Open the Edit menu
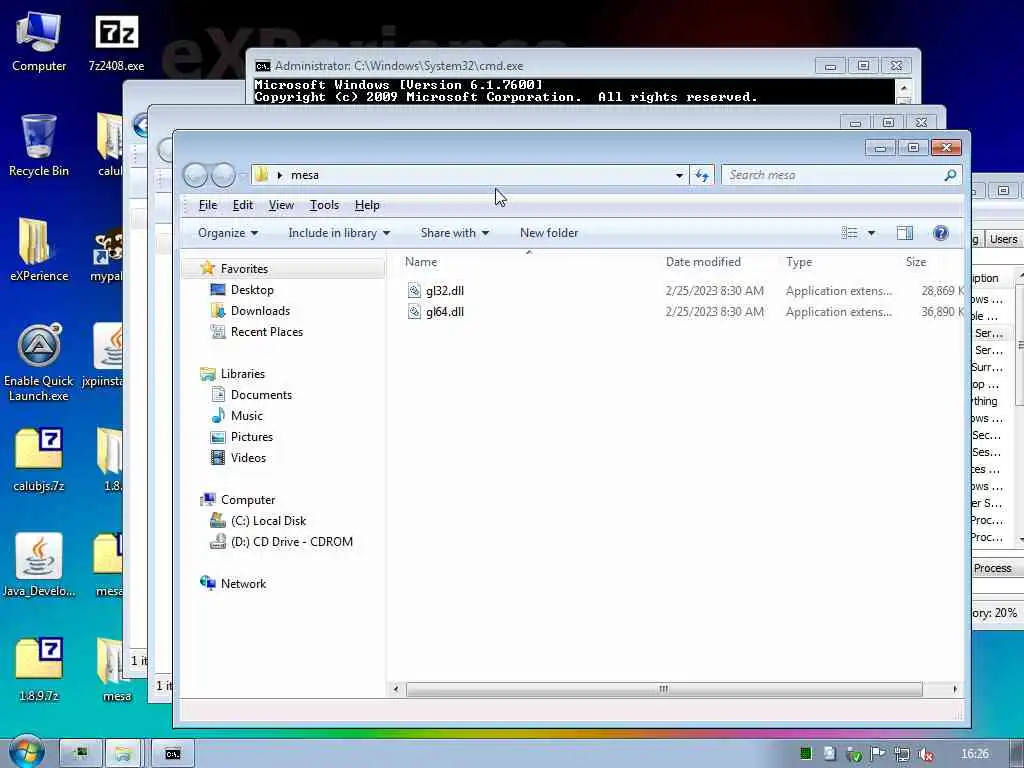The height and width of the screenshot is (768, 1024). [x=242, y=205]
